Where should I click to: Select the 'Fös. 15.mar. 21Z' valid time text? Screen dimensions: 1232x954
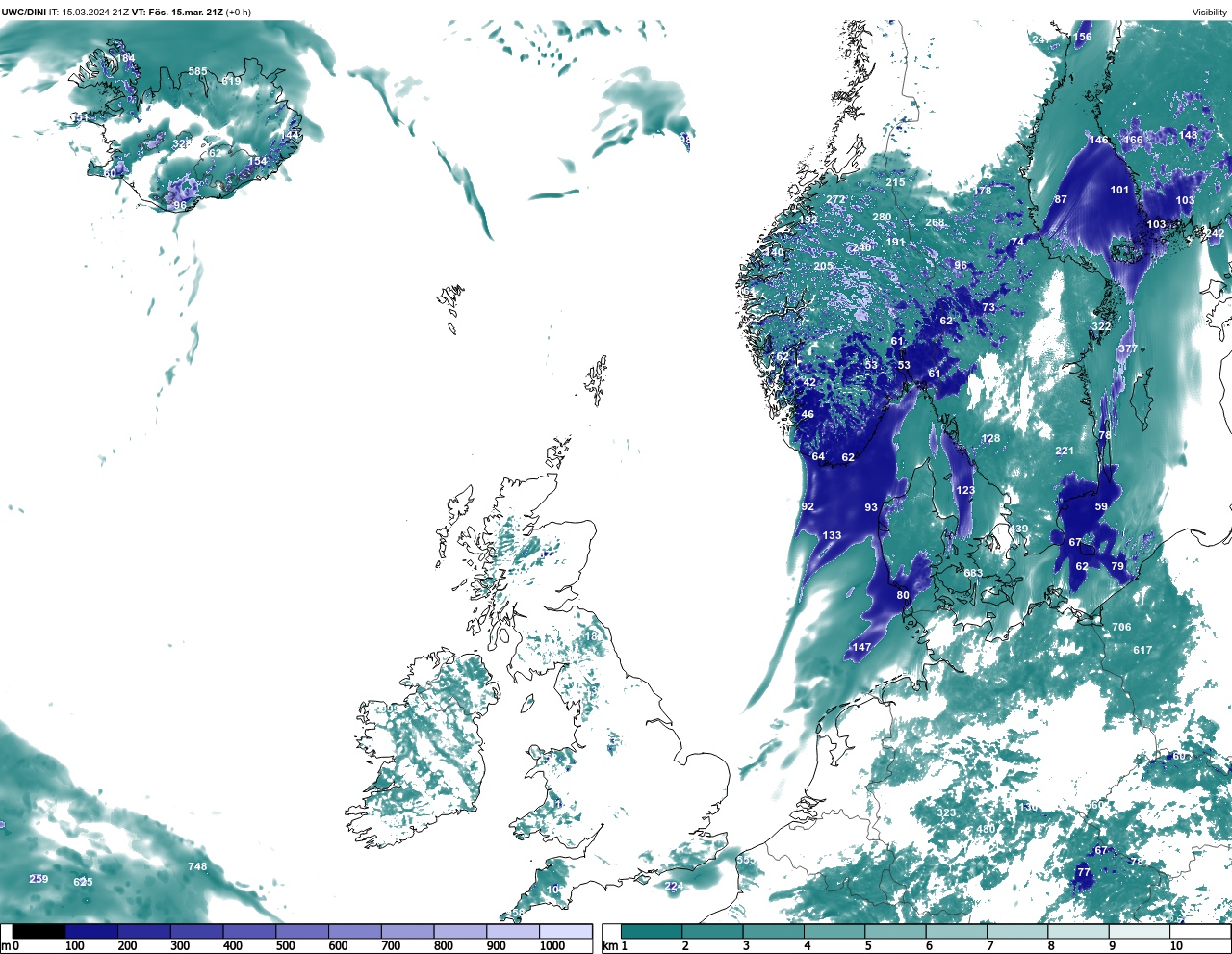tap(185, 12)
